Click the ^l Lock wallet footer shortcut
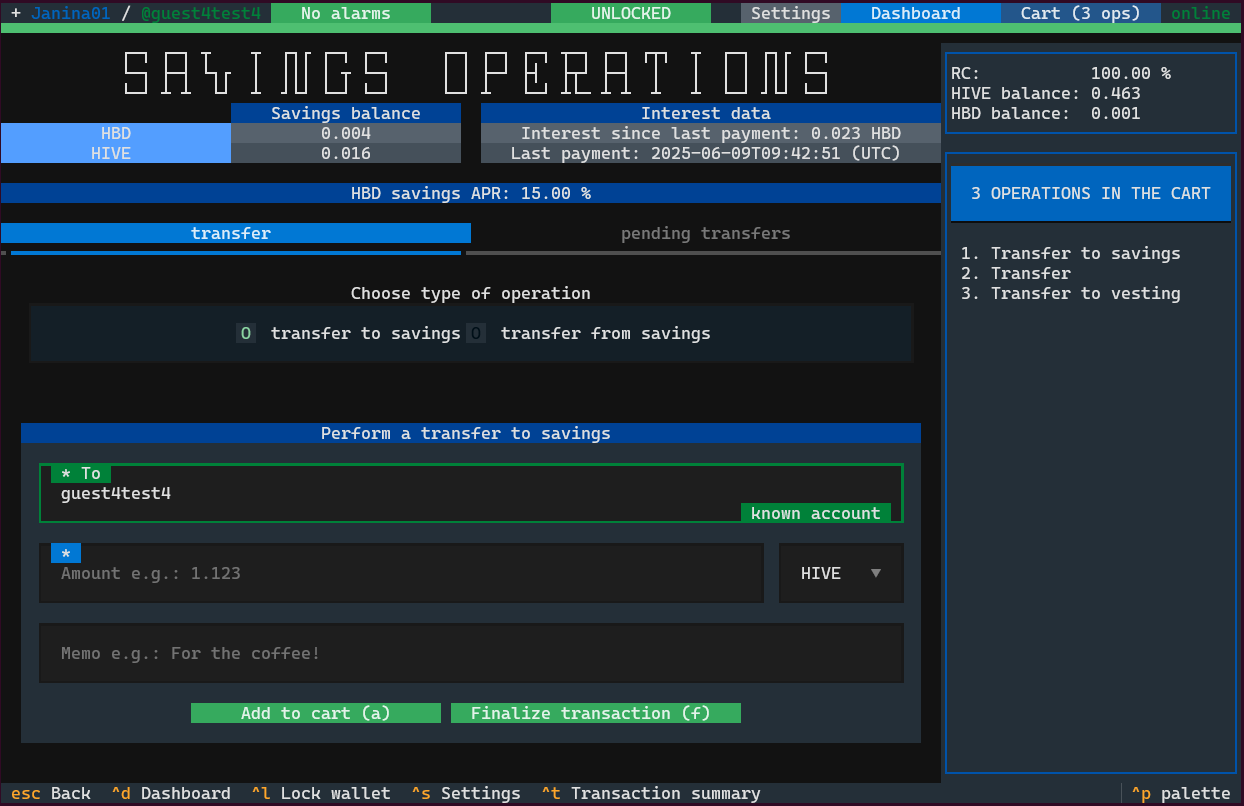The image size is (1244, 806). tap(321, 793)
